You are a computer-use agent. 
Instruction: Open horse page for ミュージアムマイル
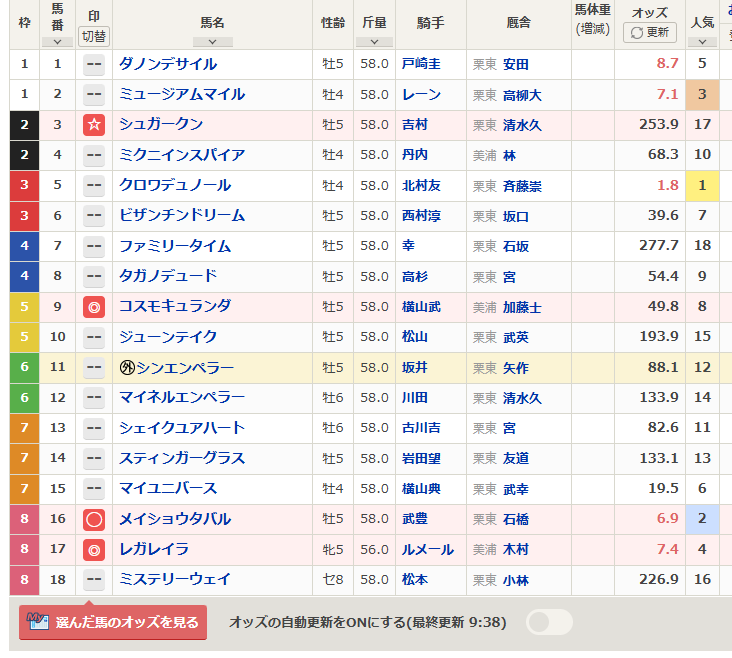coord(182,94)
